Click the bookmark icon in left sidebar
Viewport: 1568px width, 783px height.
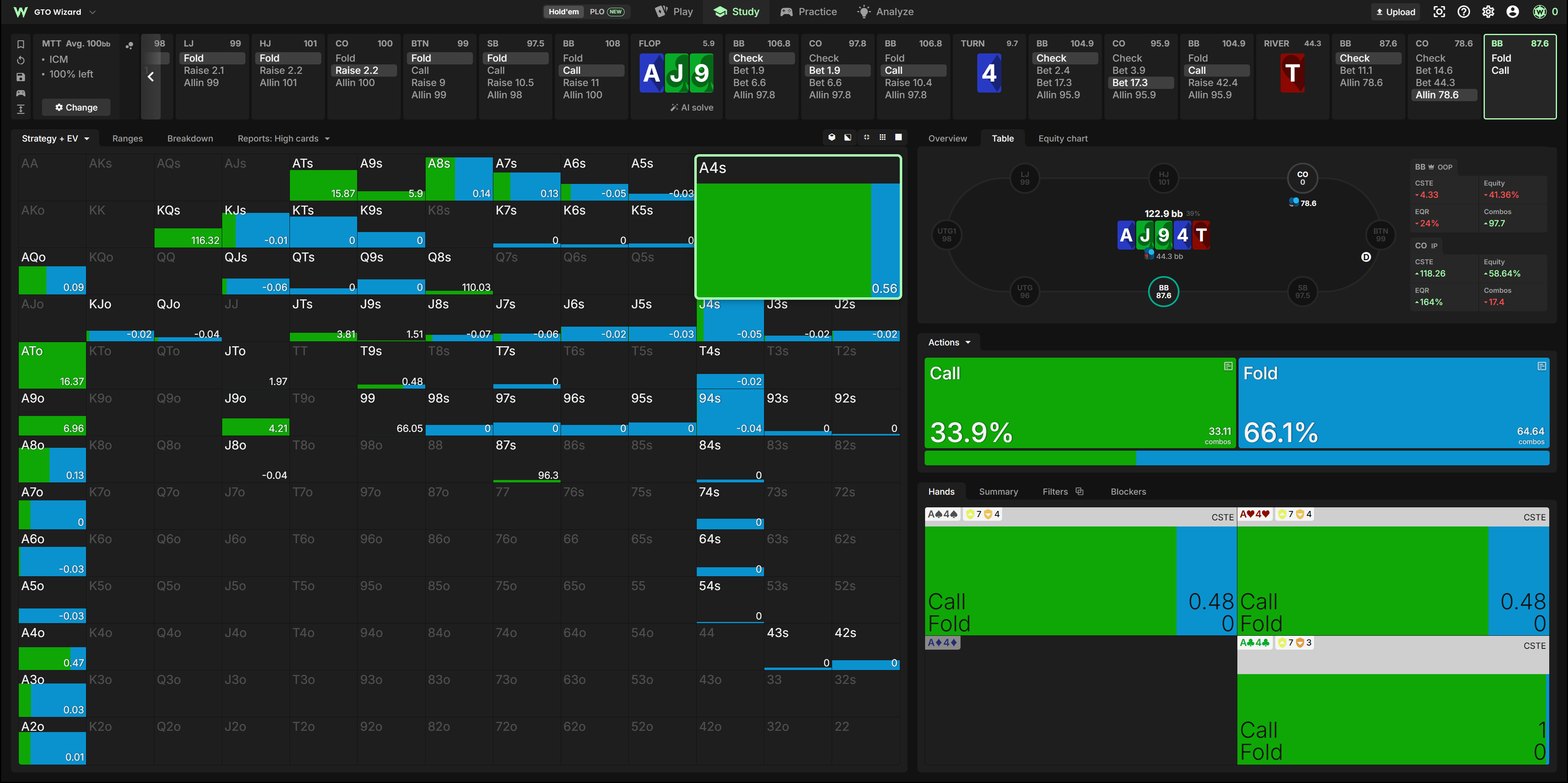click(21, 44)
